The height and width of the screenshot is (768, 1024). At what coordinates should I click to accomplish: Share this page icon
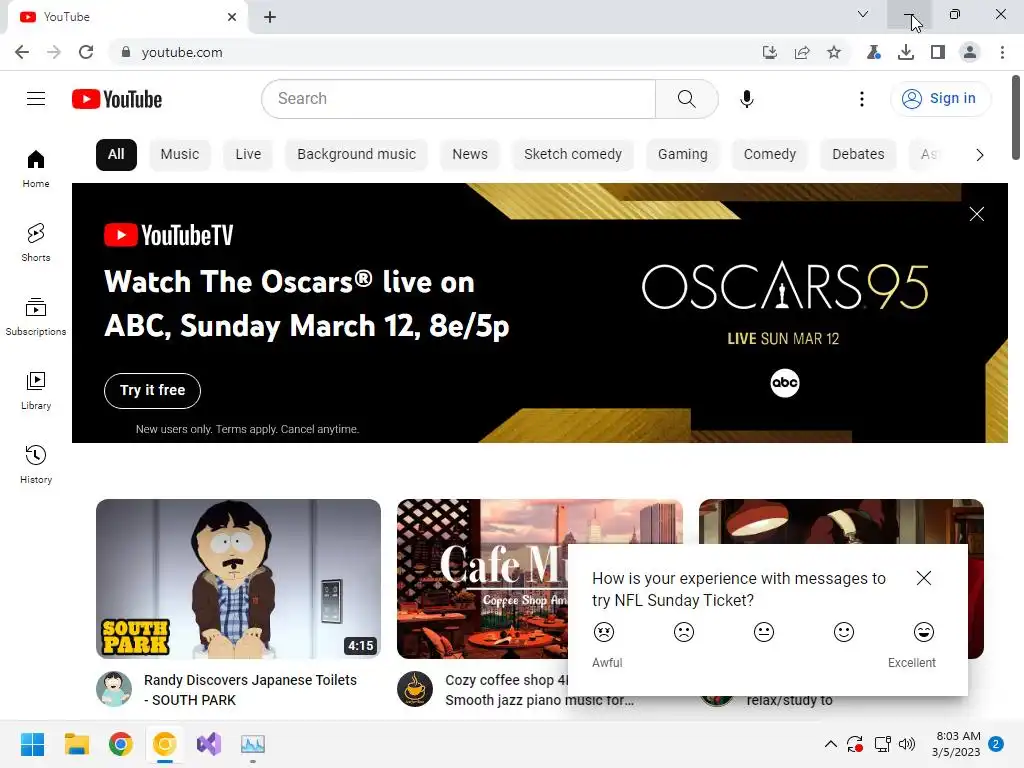[802, 52]
